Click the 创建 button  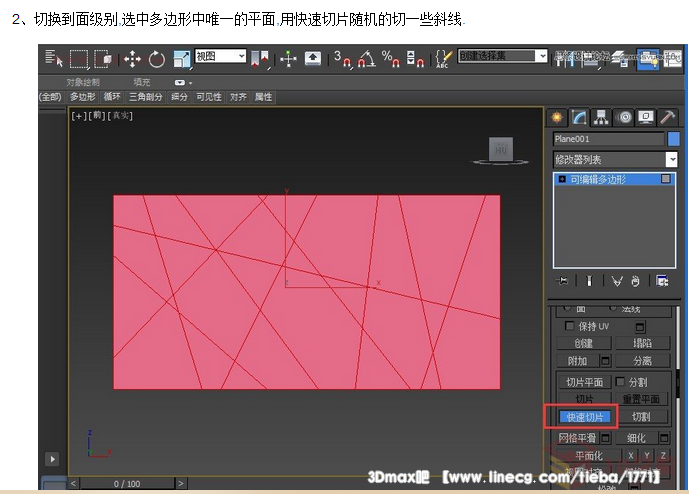pos(584,343)
